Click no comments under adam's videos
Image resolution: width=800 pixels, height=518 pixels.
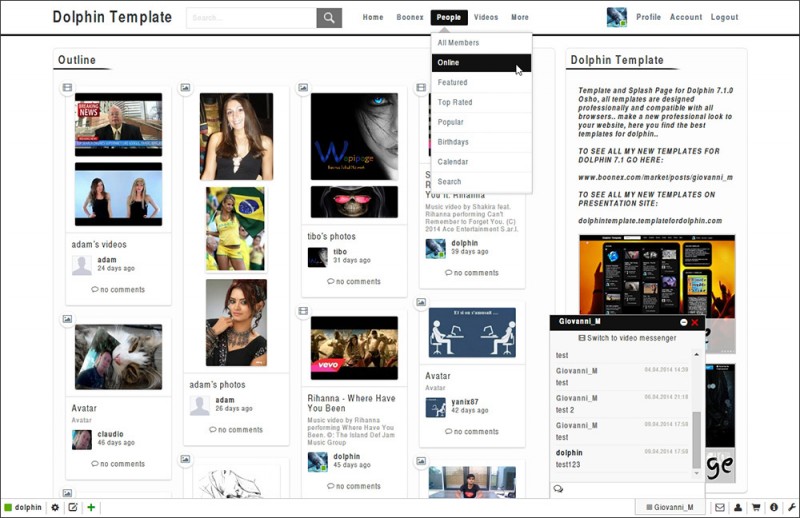[x=118, y=290]
